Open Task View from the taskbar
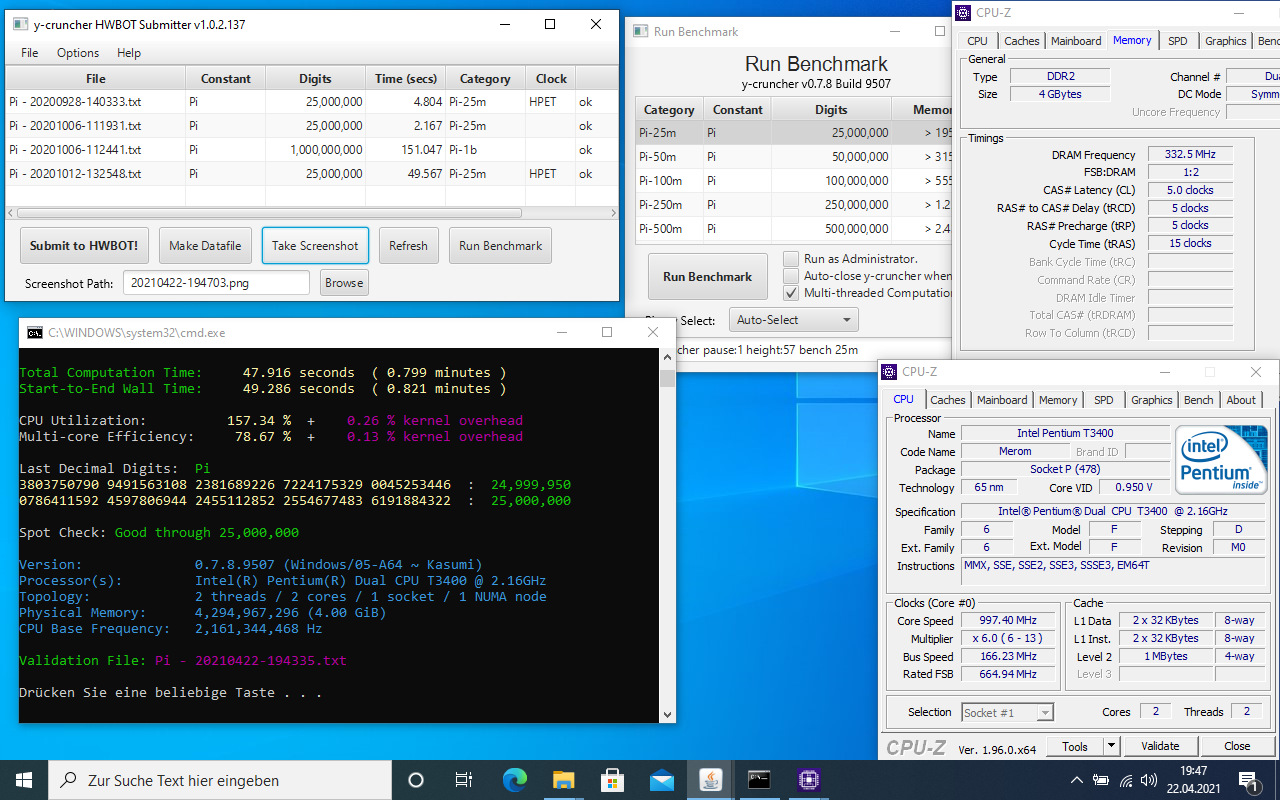This screenshot has width=1280, height=800. point(463,780)
